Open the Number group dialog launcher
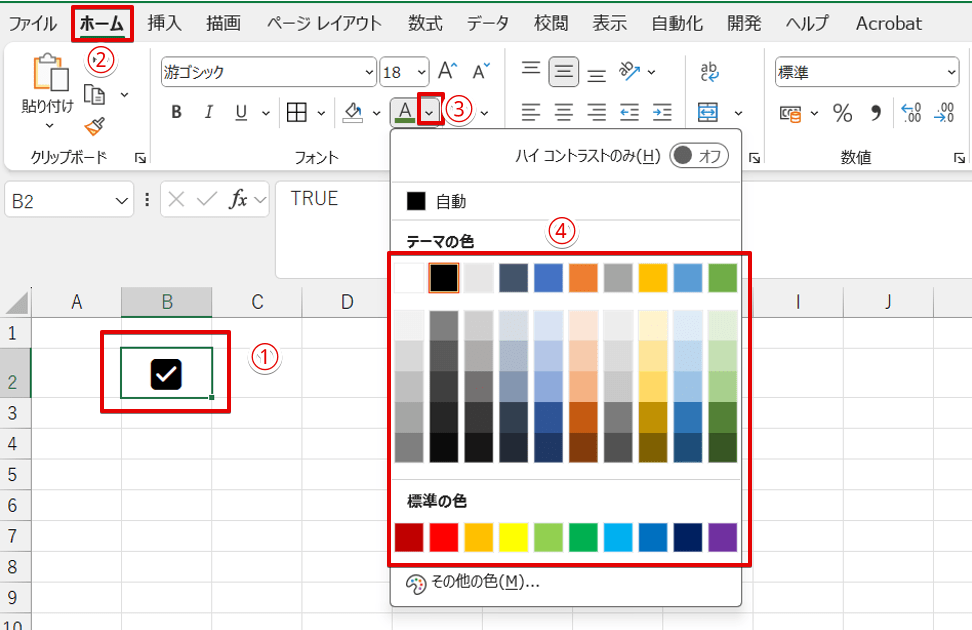Image resolution: width=972 pixels, height=630 pixels. point(960,159)
